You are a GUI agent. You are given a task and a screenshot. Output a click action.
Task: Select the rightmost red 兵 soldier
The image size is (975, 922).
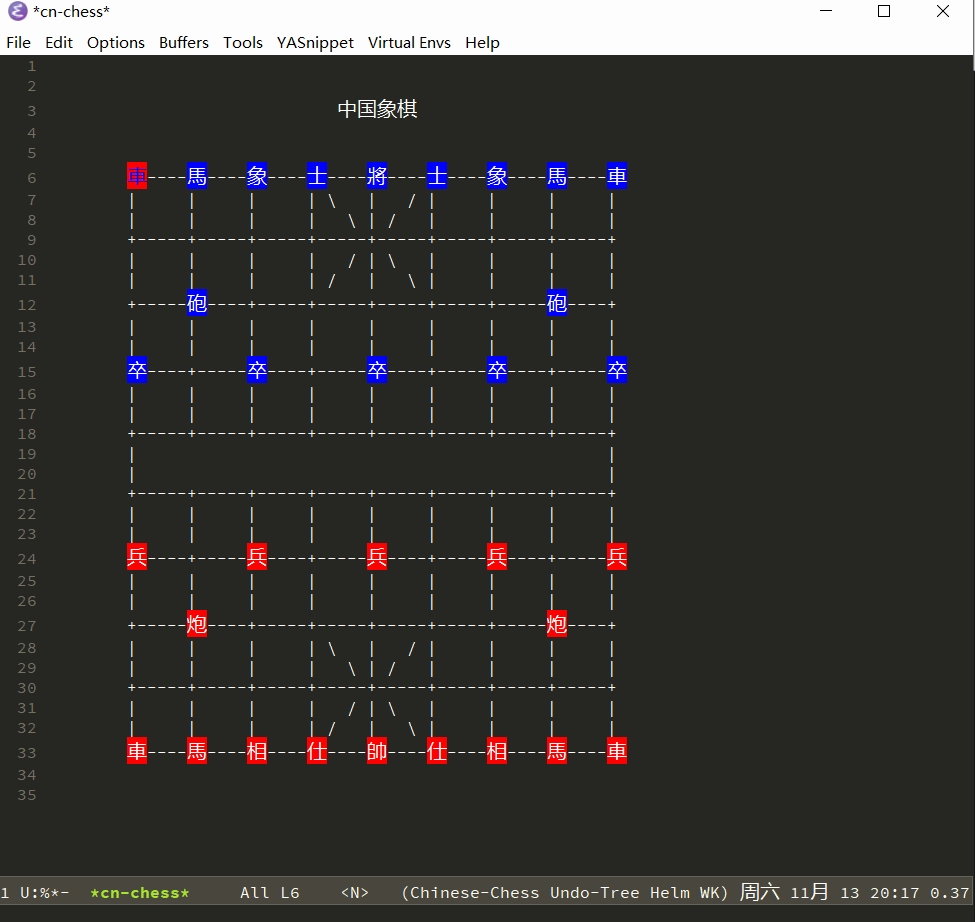(x=617, y=556)
